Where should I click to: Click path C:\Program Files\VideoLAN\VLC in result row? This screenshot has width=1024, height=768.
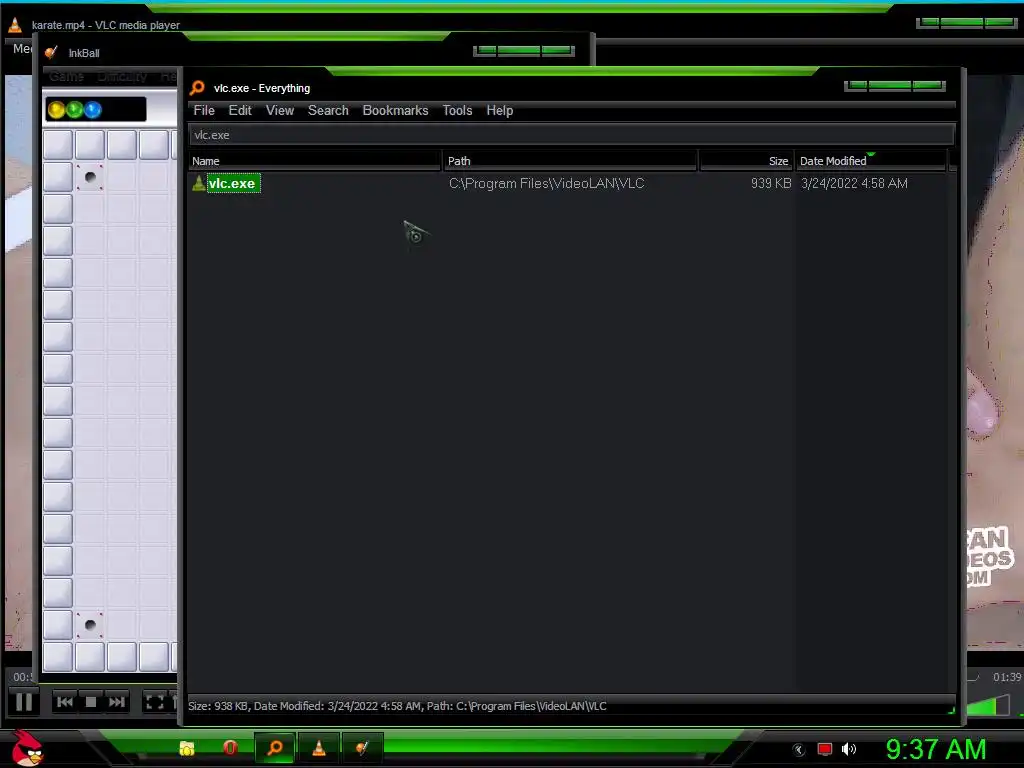point(546,184)
